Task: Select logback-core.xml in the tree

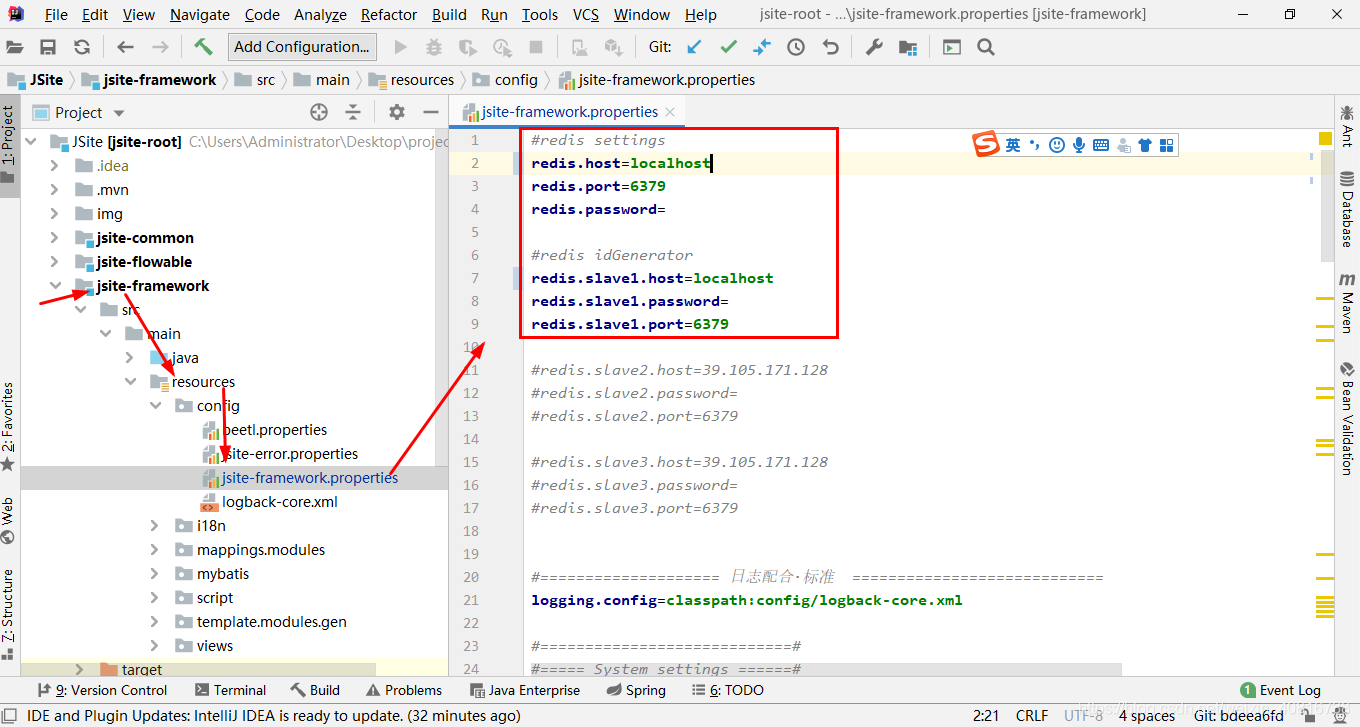Action: (x=269, y=502)
